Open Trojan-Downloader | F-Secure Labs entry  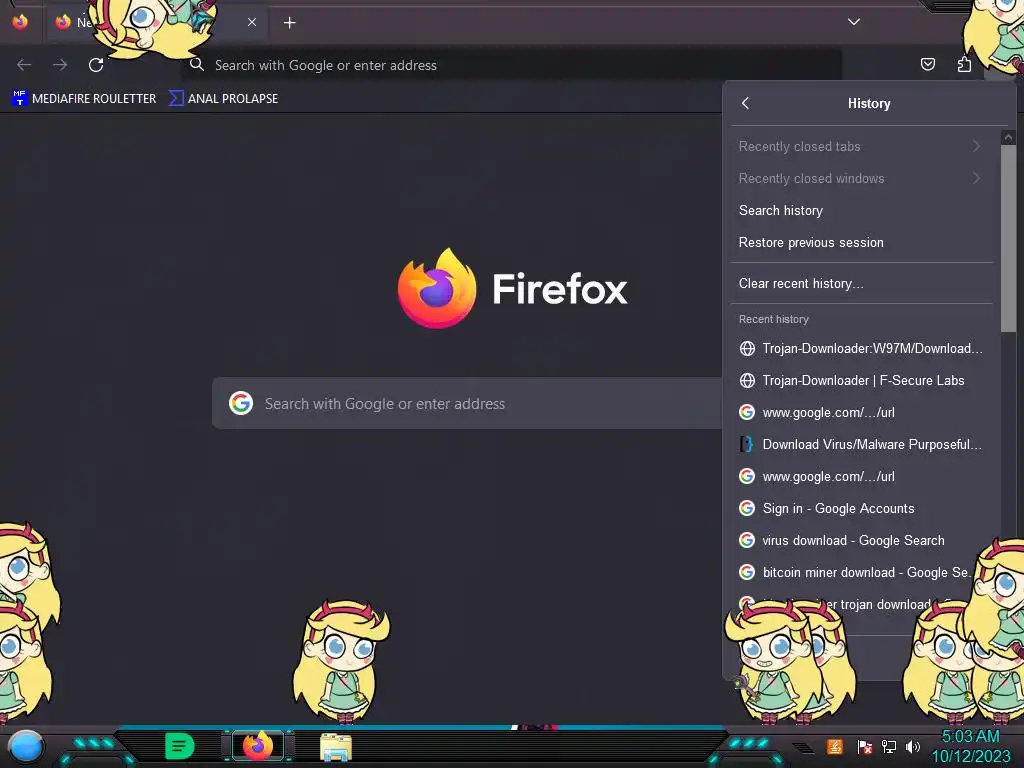coord(861,380)
